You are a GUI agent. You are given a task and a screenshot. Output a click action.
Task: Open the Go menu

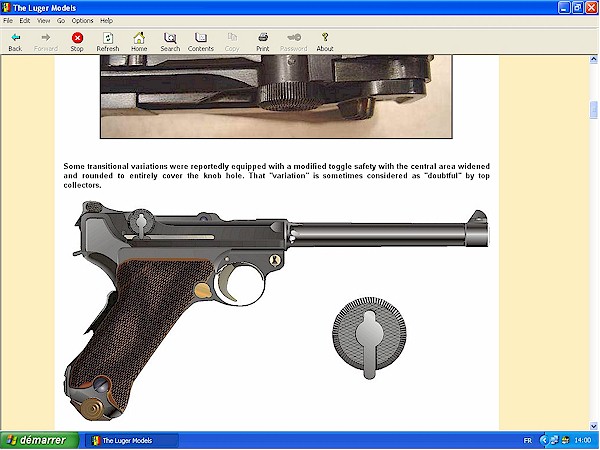pyautogui.click(x=61, y=21)
